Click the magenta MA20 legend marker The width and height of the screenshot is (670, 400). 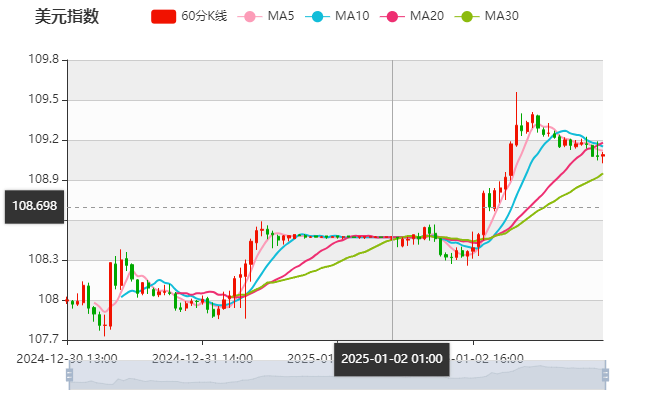pos(391,17)
